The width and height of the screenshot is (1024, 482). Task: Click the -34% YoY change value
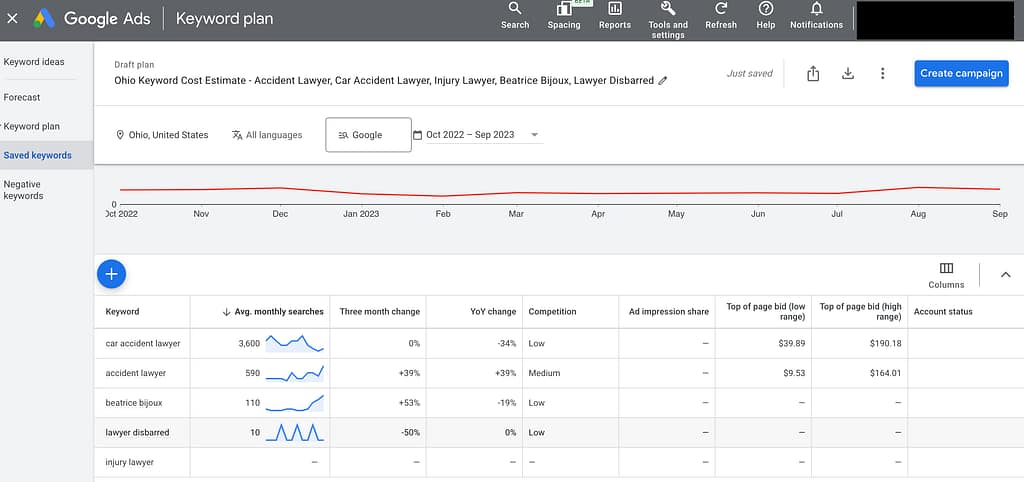pos(506,344)
